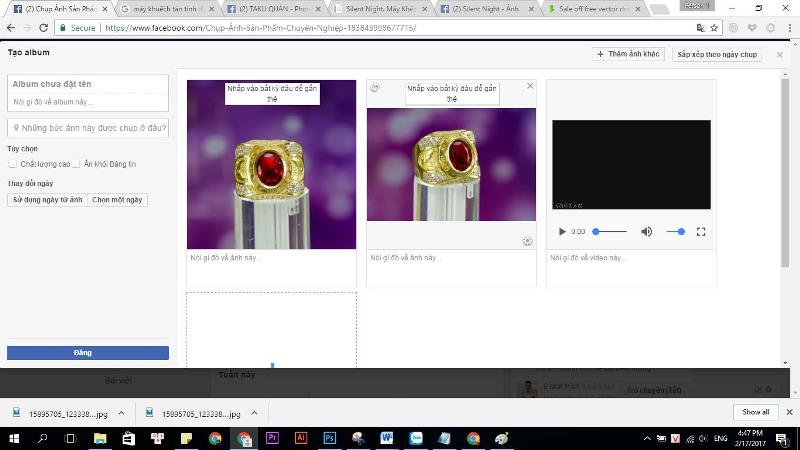800x450 pixels.
Task: Select the Chọn một ngày option
Action: [117, 200]
